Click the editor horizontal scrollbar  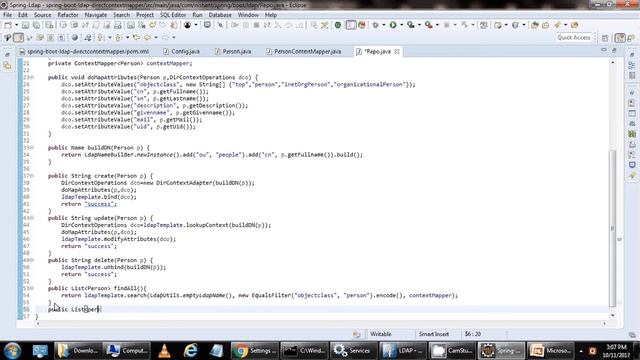[320, 323]
